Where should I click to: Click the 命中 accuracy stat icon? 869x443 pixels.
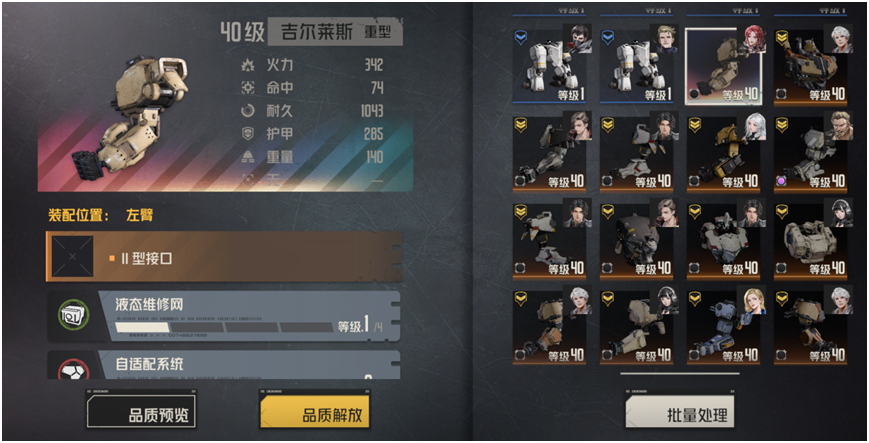(248, 88)
